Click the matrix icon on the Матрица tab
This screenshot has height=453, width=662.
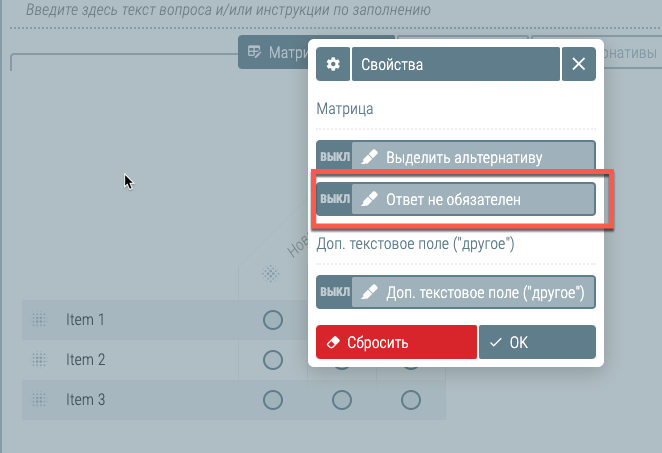click(254, 52)
